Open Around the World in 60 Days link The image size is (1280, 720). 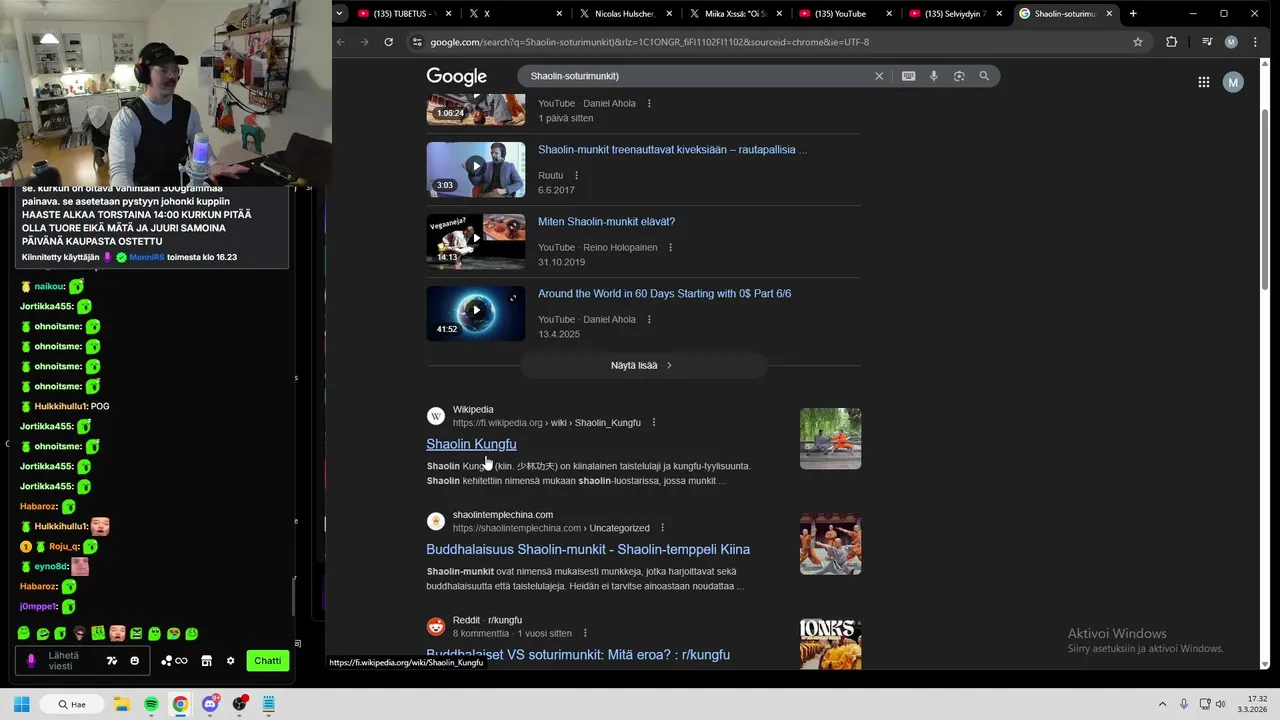click(x=664, y=294)
